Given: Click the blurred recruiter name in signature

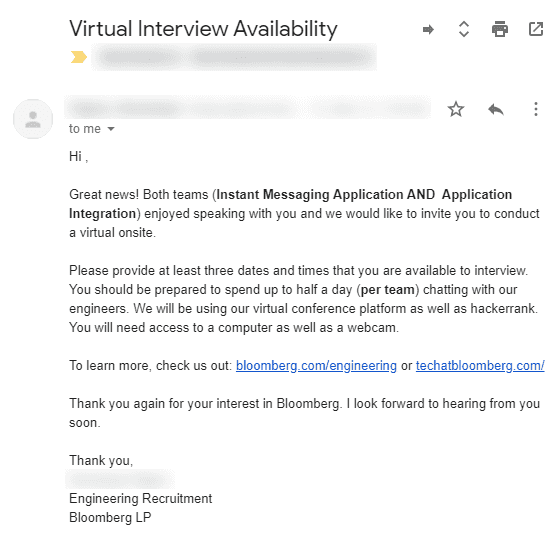Looking at the screenshot, I should pyautogui.click(x=120, y=479).
